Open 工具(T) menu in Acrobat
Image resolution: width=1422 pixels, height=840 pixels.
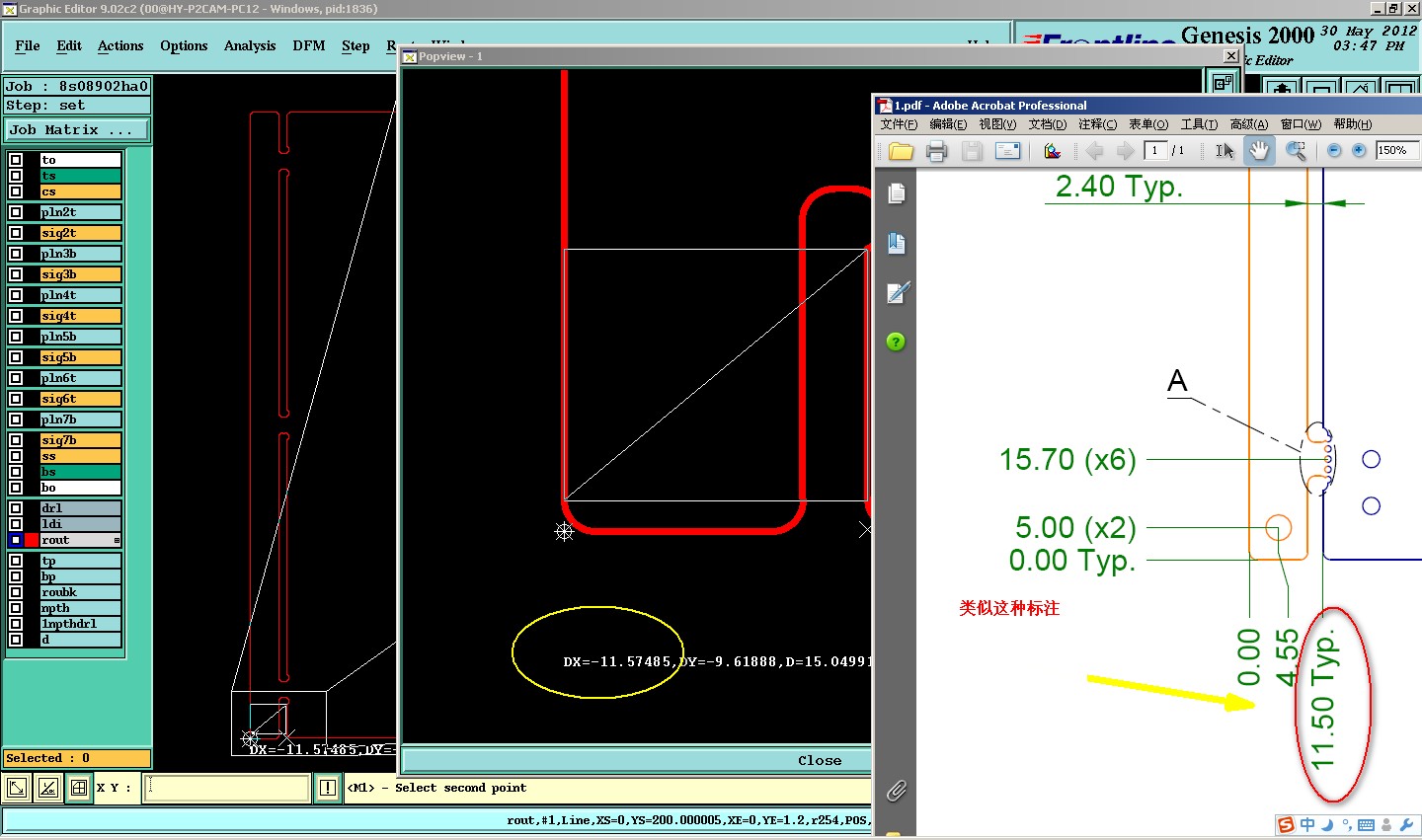[1199, 124]
